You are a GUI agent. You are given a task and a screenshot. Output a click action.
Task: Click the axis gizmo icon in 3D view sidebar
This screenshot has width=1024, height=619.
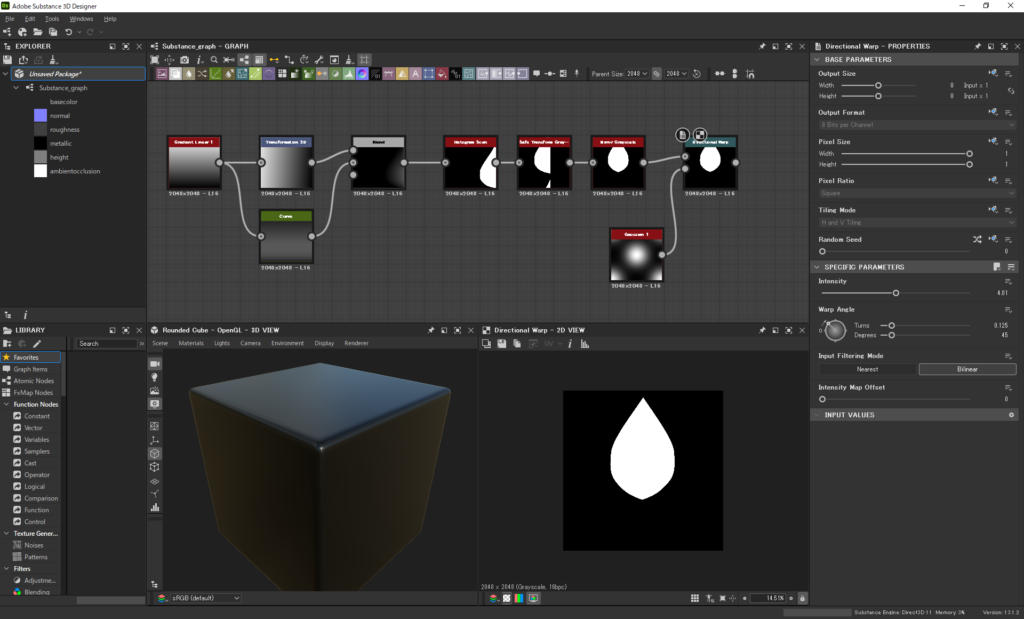point(155,440)
